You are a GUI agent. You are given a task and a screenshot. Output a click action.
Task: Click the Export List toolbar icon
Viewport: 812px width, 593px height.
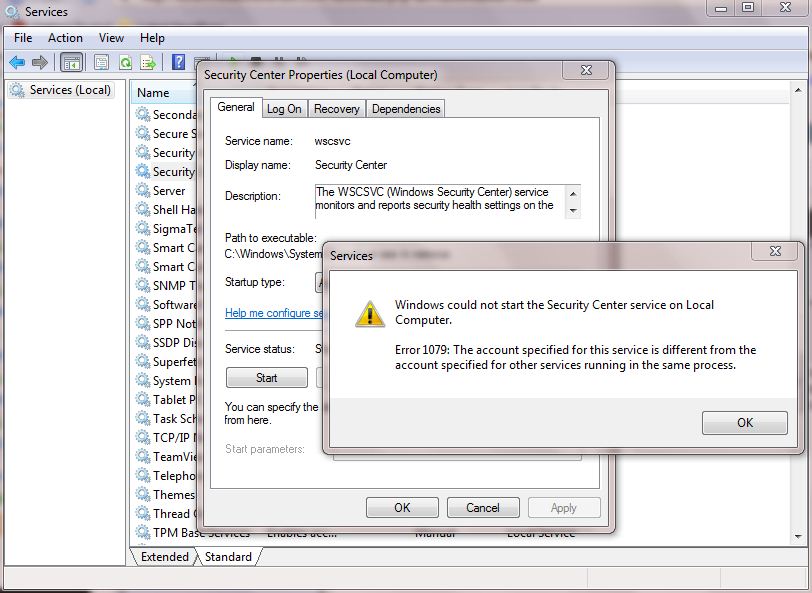pos(148,63)
